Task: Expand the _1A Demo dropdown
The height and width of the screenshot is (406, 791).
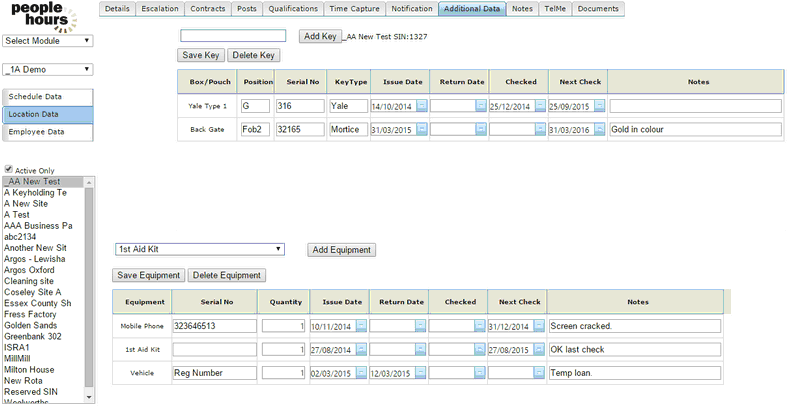Action: (48, 70)
